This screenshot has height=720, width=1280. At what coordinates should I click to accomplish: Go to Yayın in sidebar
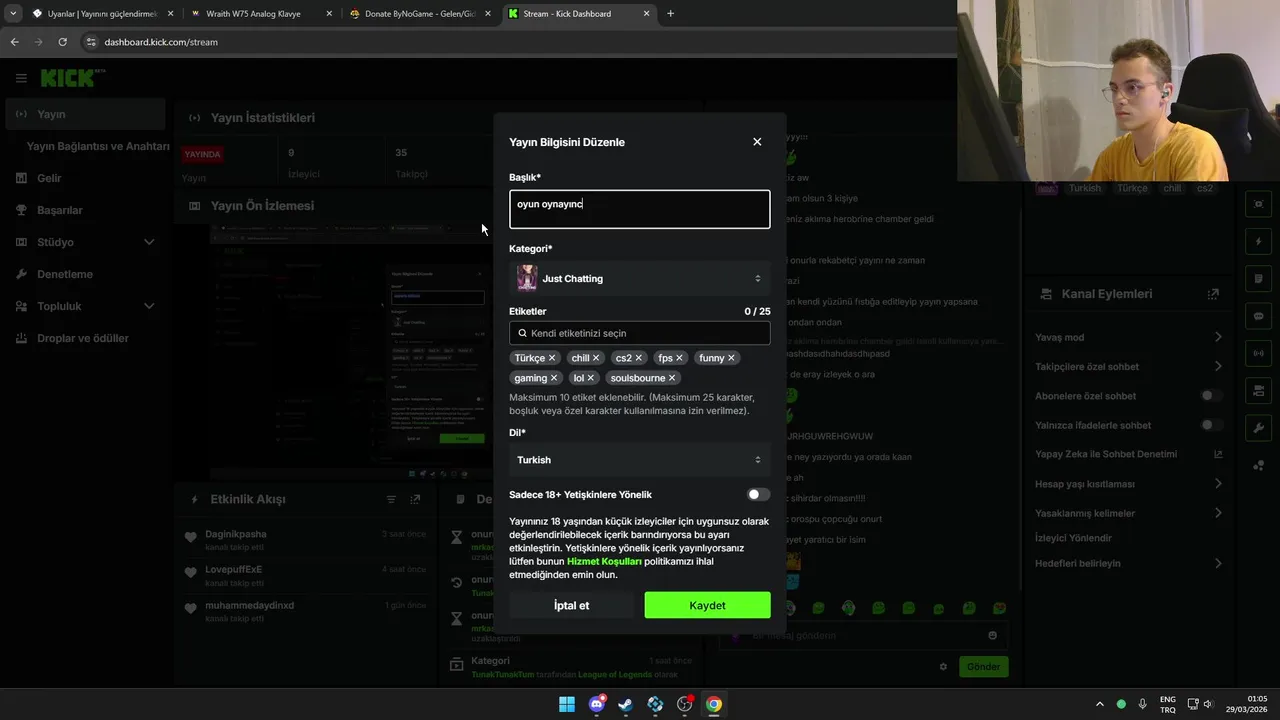coord(84,114)
